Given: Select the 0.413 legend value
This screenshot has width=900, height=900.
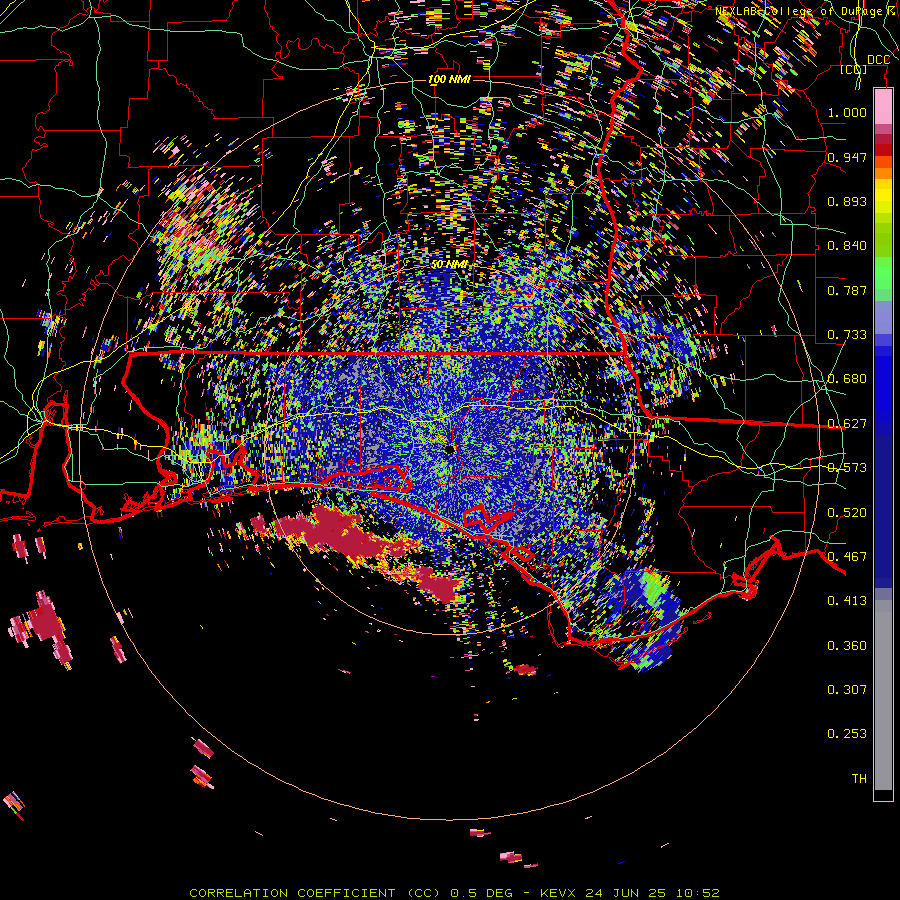Looking at the screenshot, I should tap(847, 601).
